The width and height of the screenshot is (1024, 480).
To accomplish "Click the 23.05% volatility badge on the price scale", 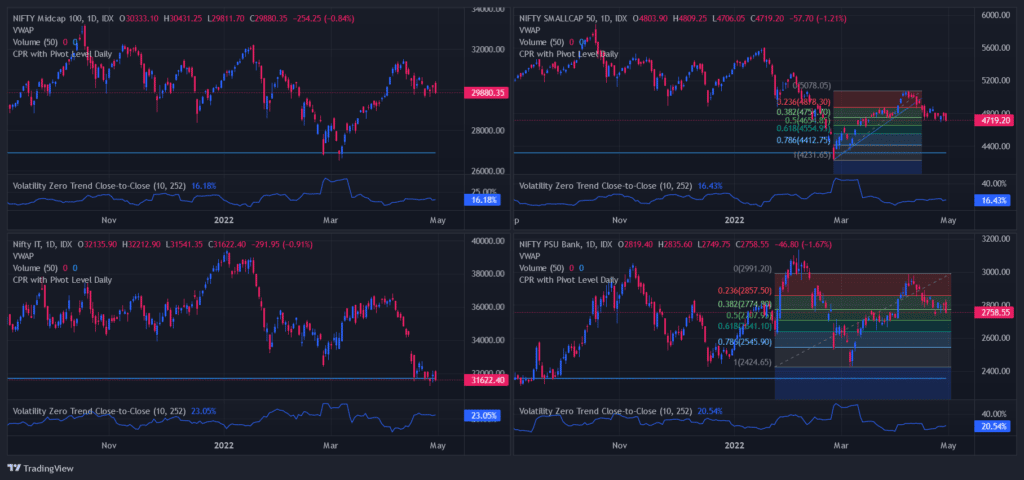I will 482,415.
